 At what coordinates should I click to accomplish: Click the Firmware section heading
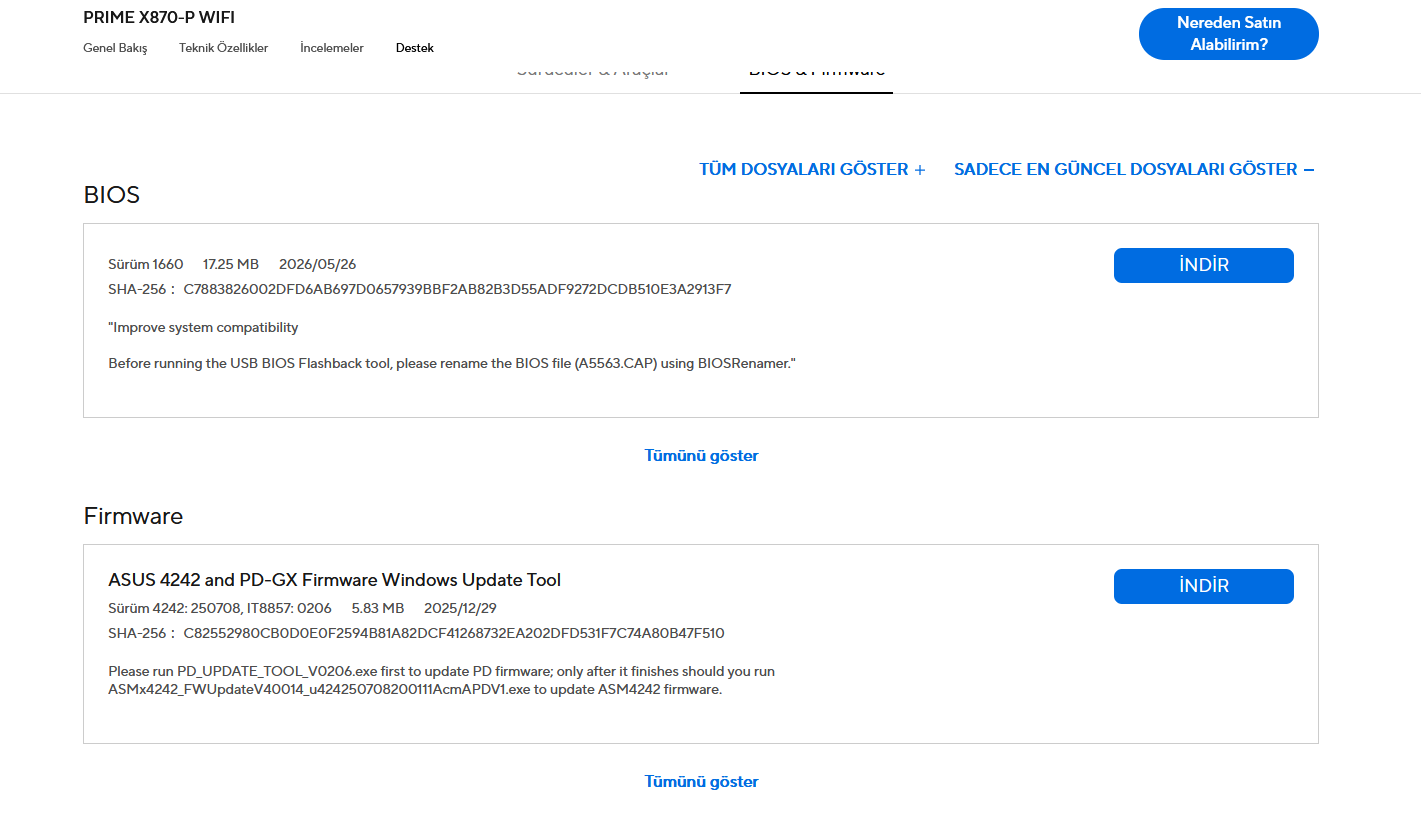point(133,516)
